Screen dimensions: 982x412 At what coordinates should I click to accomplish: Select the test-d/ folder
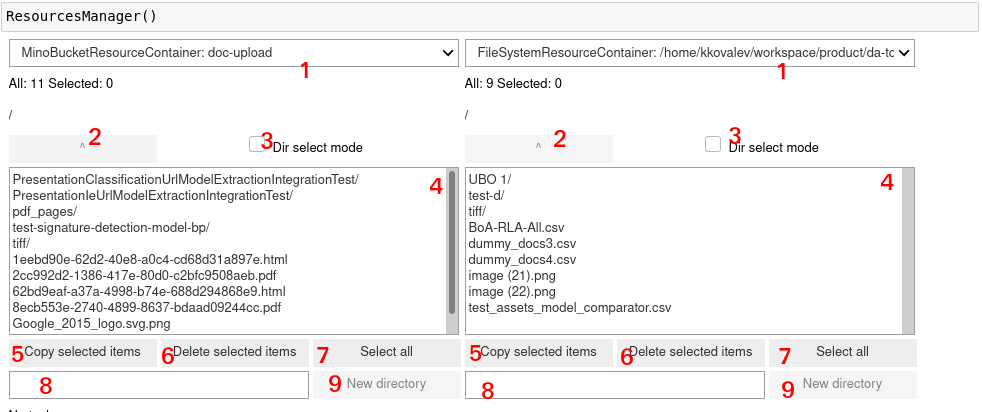pyautogui.click(x=486, y=196)
